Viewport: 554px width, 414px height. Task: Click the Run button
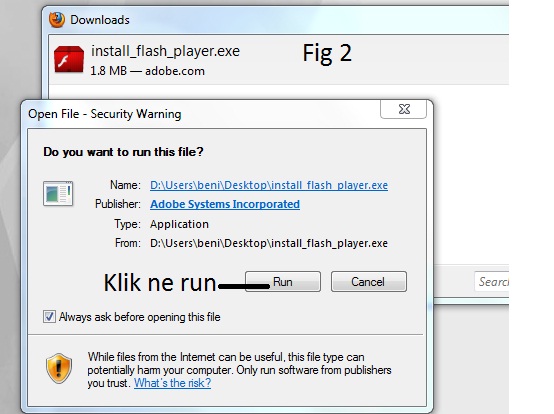[283, 282]
